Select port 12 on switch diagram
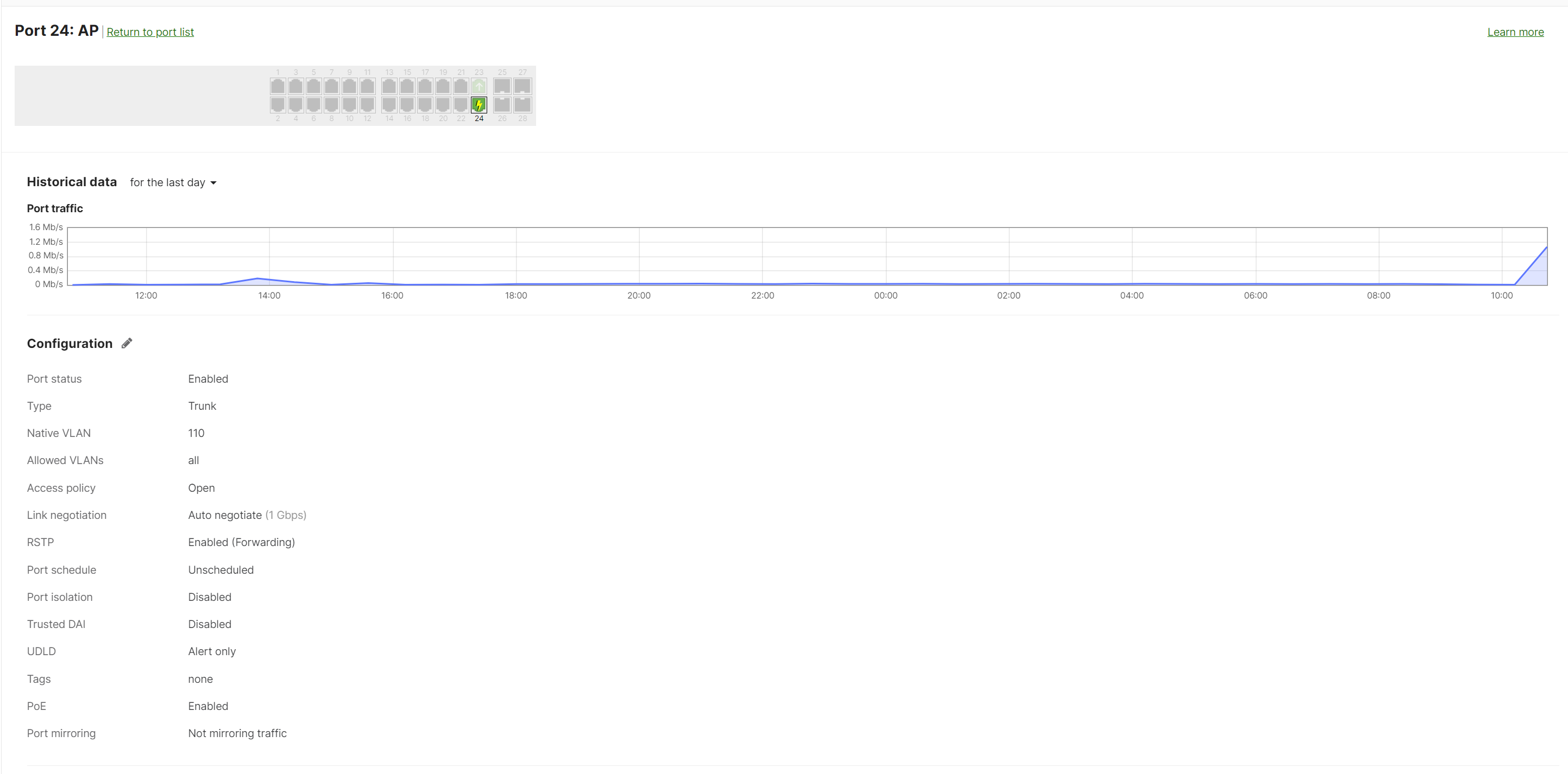 367,105
